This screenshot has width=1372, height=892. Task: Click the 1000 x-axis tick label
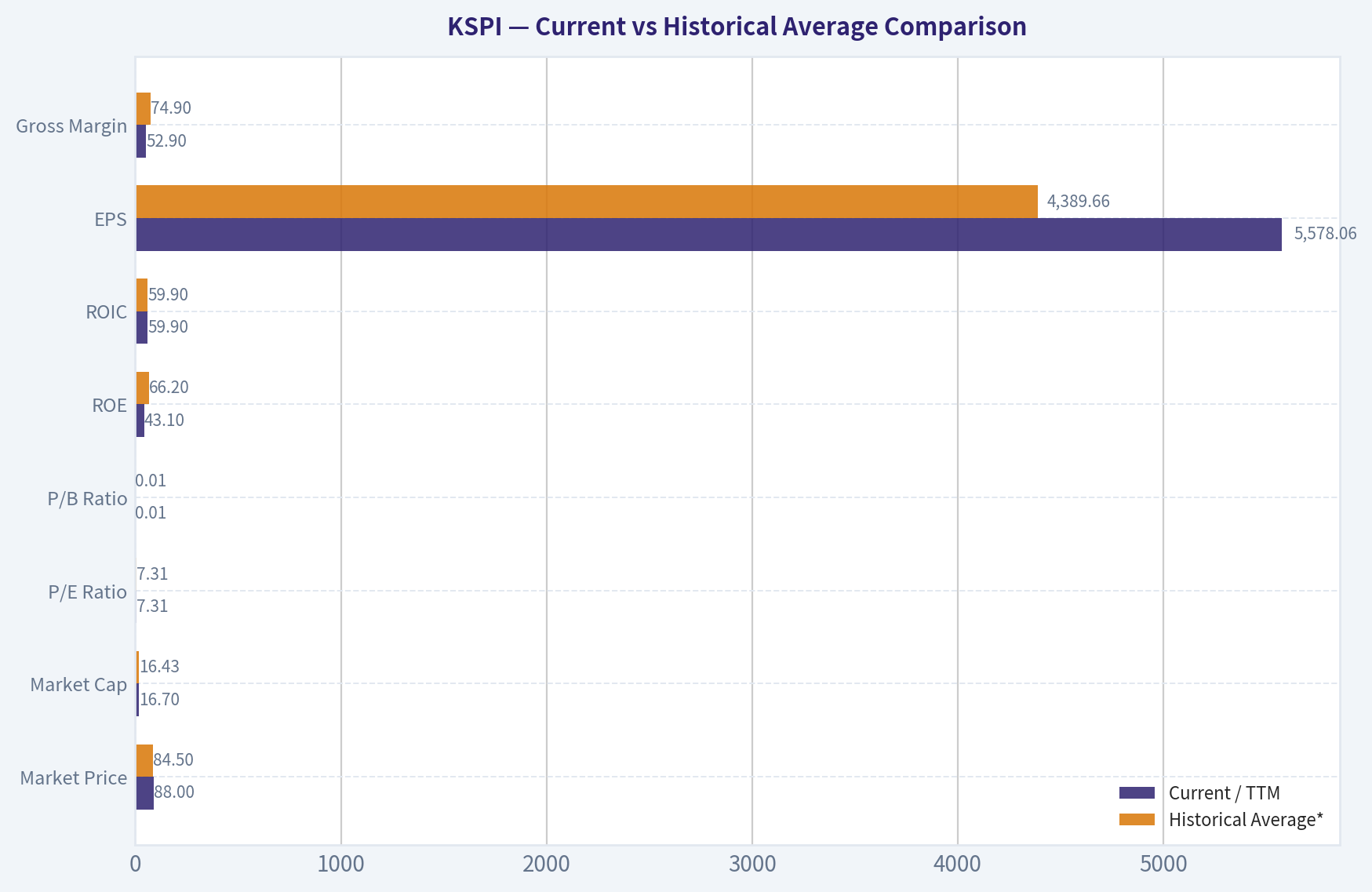[341, 865]
